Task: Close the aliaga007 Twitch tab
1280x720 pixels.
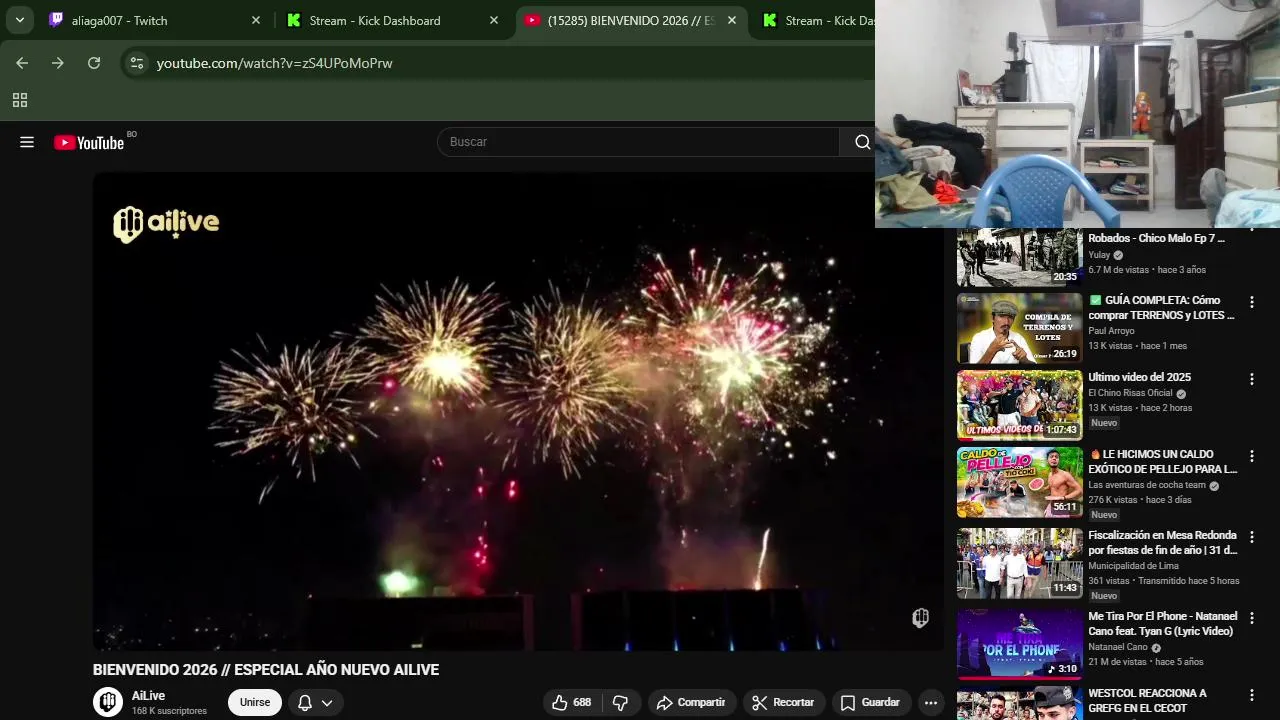Action: [x=255, y=20]
